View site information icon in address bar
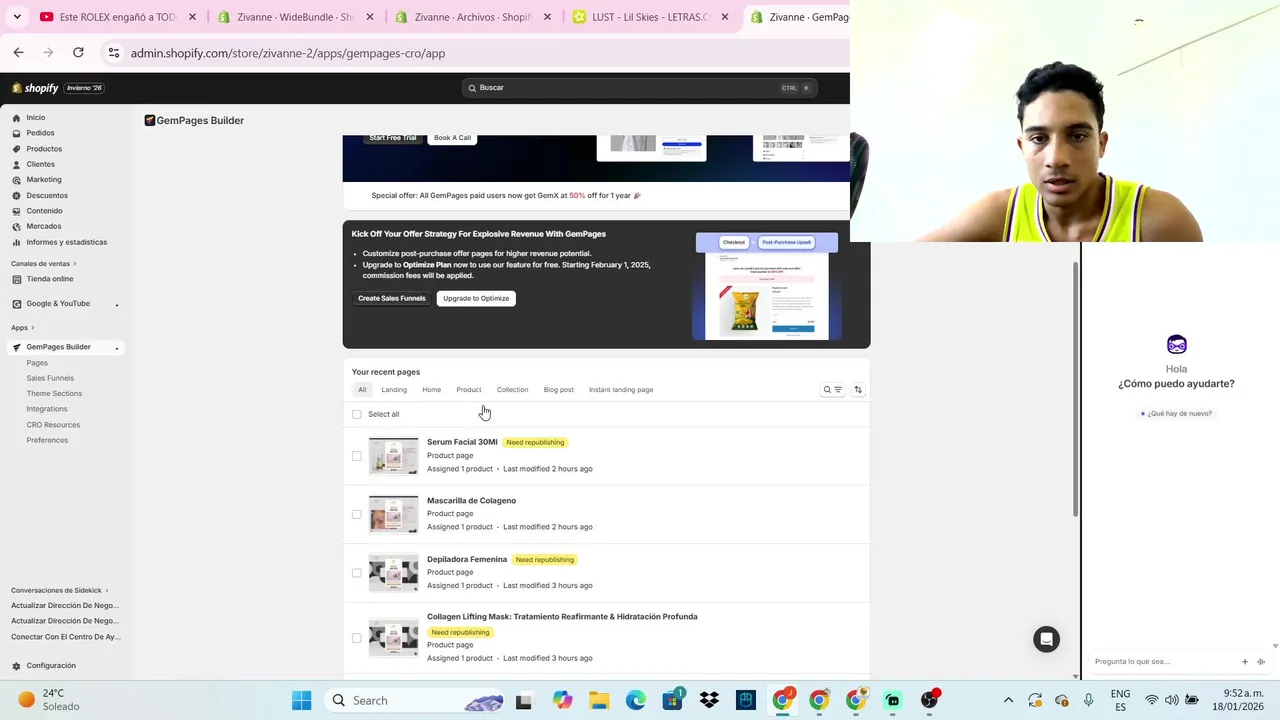This screenshot has width=1280, height=720. click(x=113, y=53)
